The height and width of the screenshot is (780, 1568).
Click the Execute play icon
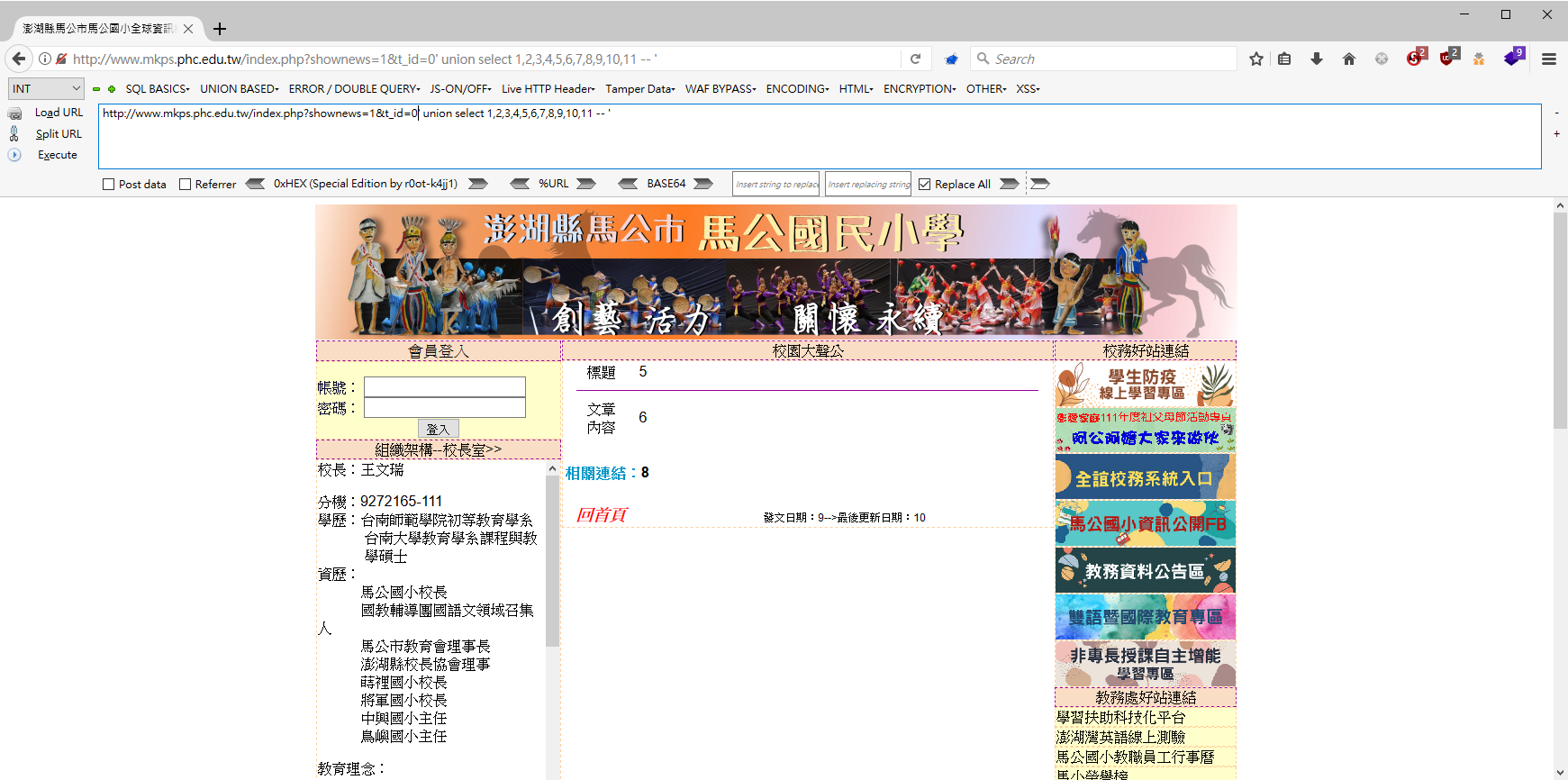click(x=14, y=155)
